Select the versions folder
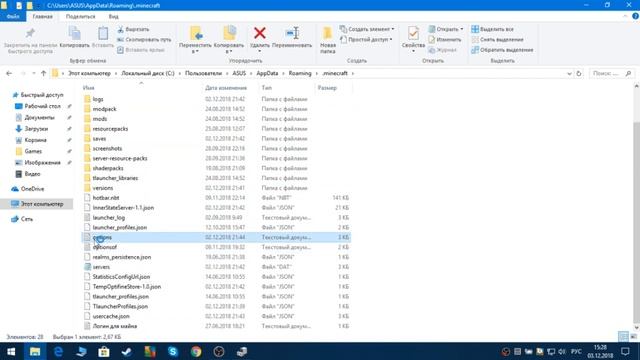Viewport: 640px width, 360px height. [102, 188]
